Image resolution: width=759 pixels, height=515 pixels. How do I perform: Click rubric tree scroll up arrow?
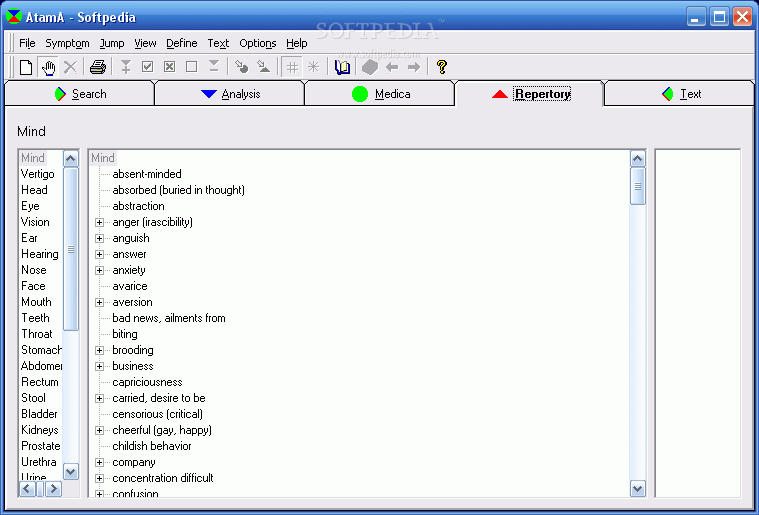pos(638,158)
